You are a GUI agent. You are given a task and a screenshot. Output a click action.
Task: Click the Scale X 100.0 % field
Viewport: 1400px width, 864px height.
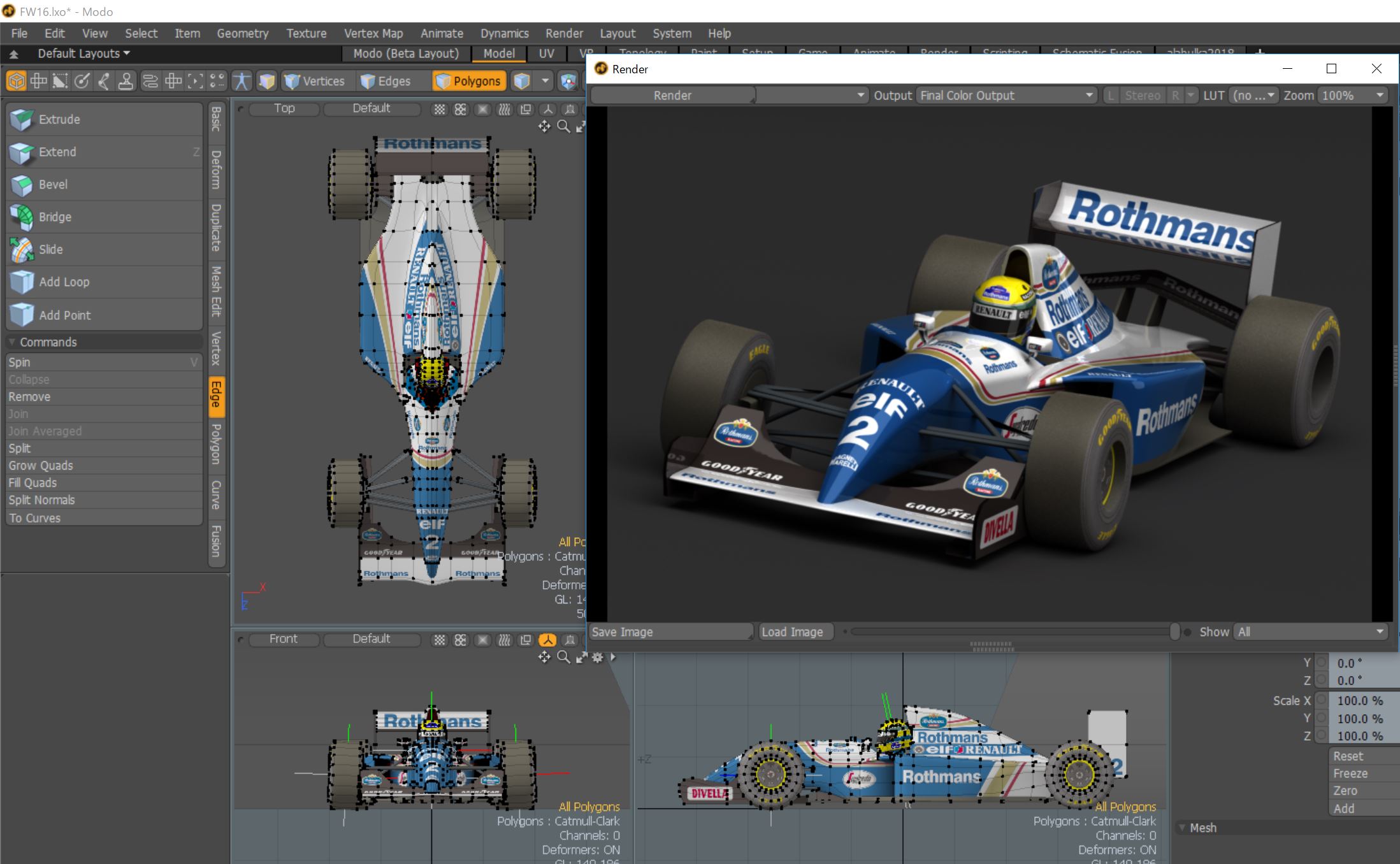click(x=1366, y=701)
